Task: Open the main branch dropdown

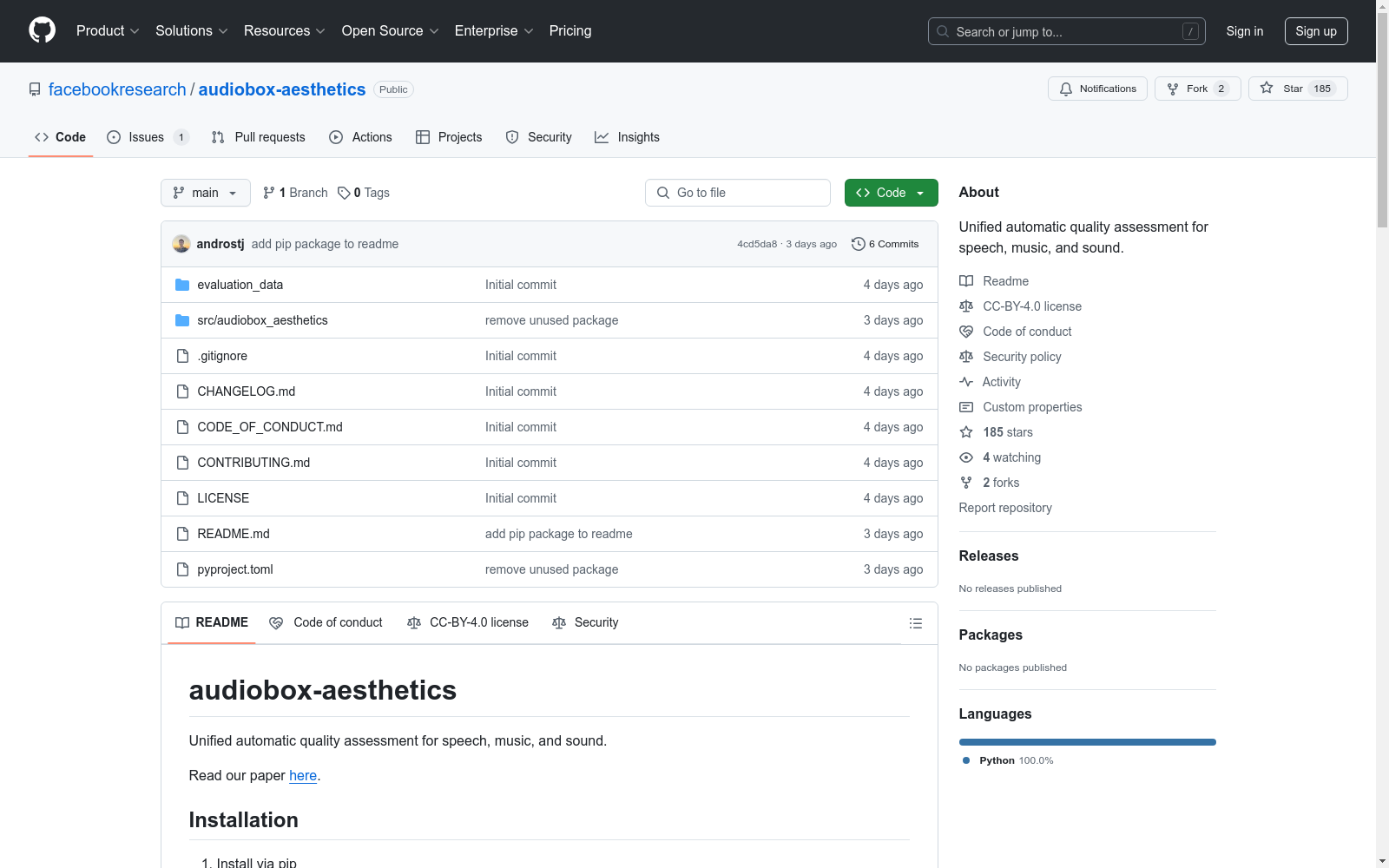Action: coord(206,193)
